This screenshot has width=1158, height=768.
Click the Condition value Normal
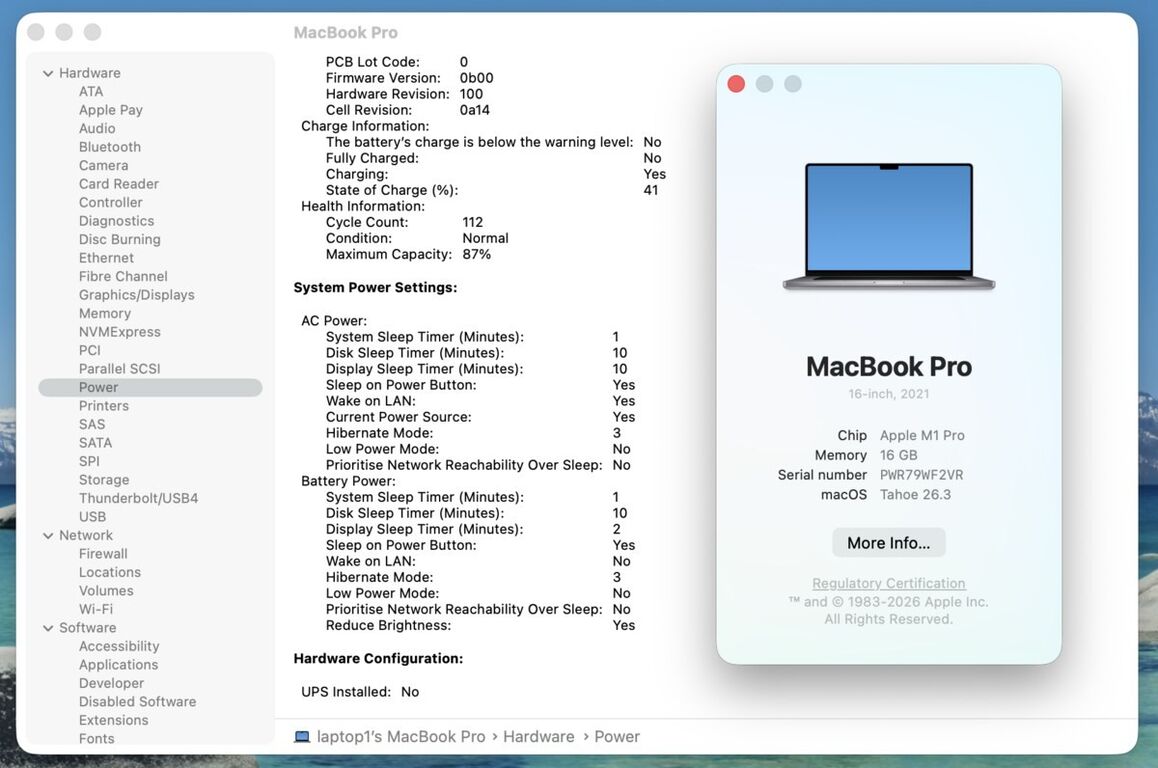click(485, 238)
